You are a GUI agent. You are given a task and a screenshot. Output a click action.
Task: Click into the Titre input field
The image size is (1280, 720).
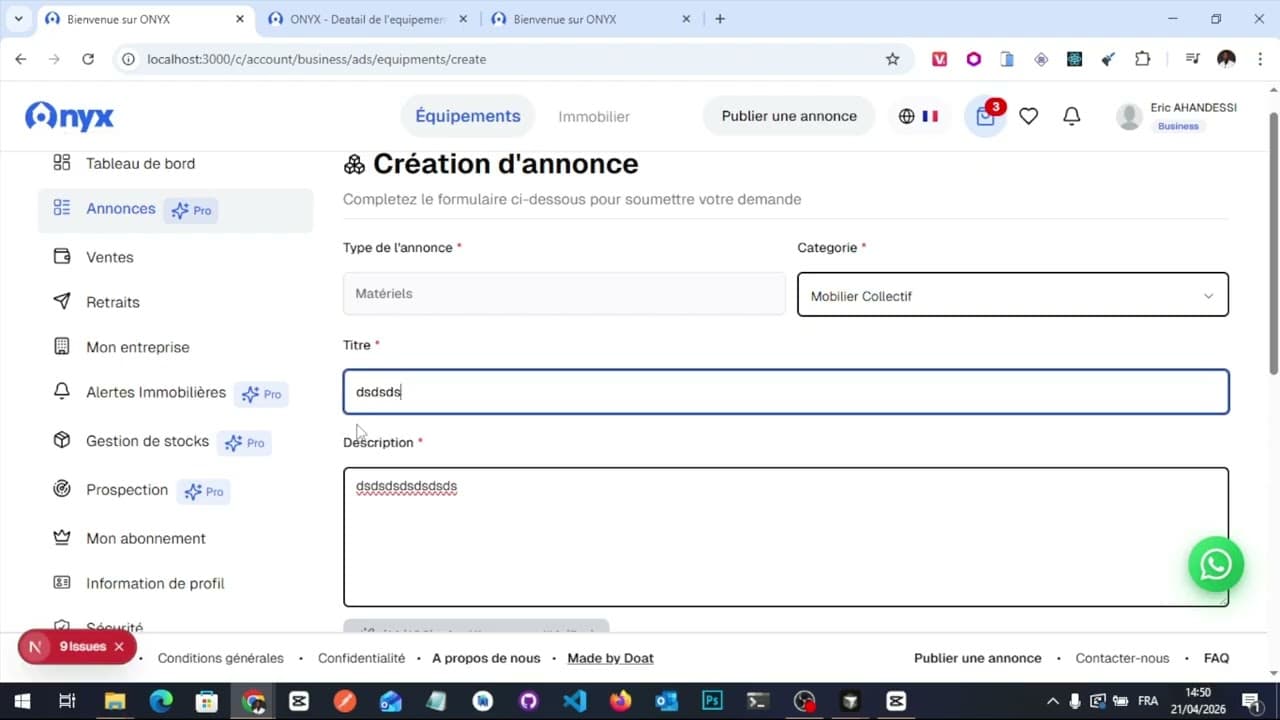pyautogui.click(x=786, y=392)
